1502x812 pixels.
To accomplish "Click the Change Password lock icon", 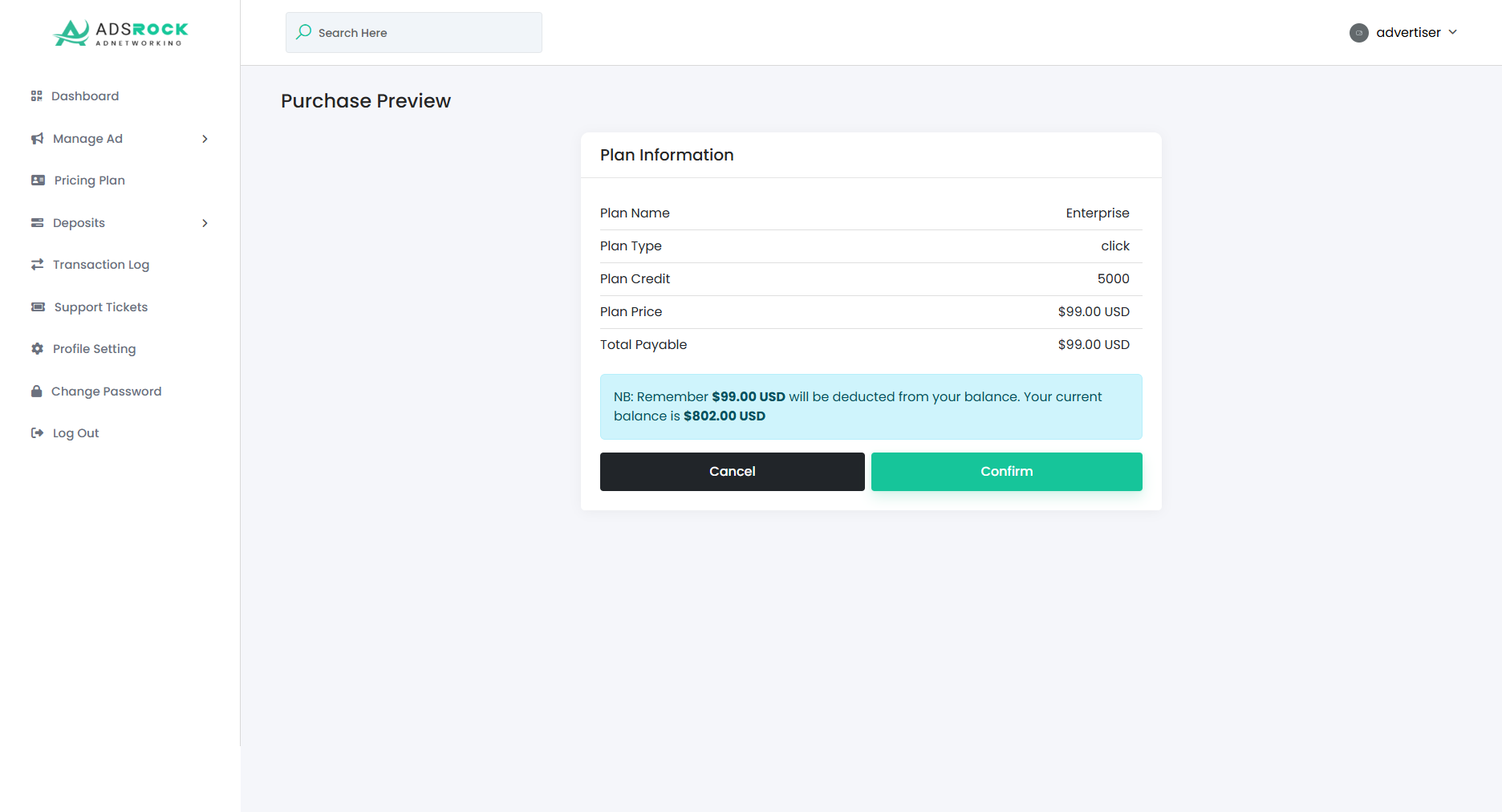I will [37, 392].
